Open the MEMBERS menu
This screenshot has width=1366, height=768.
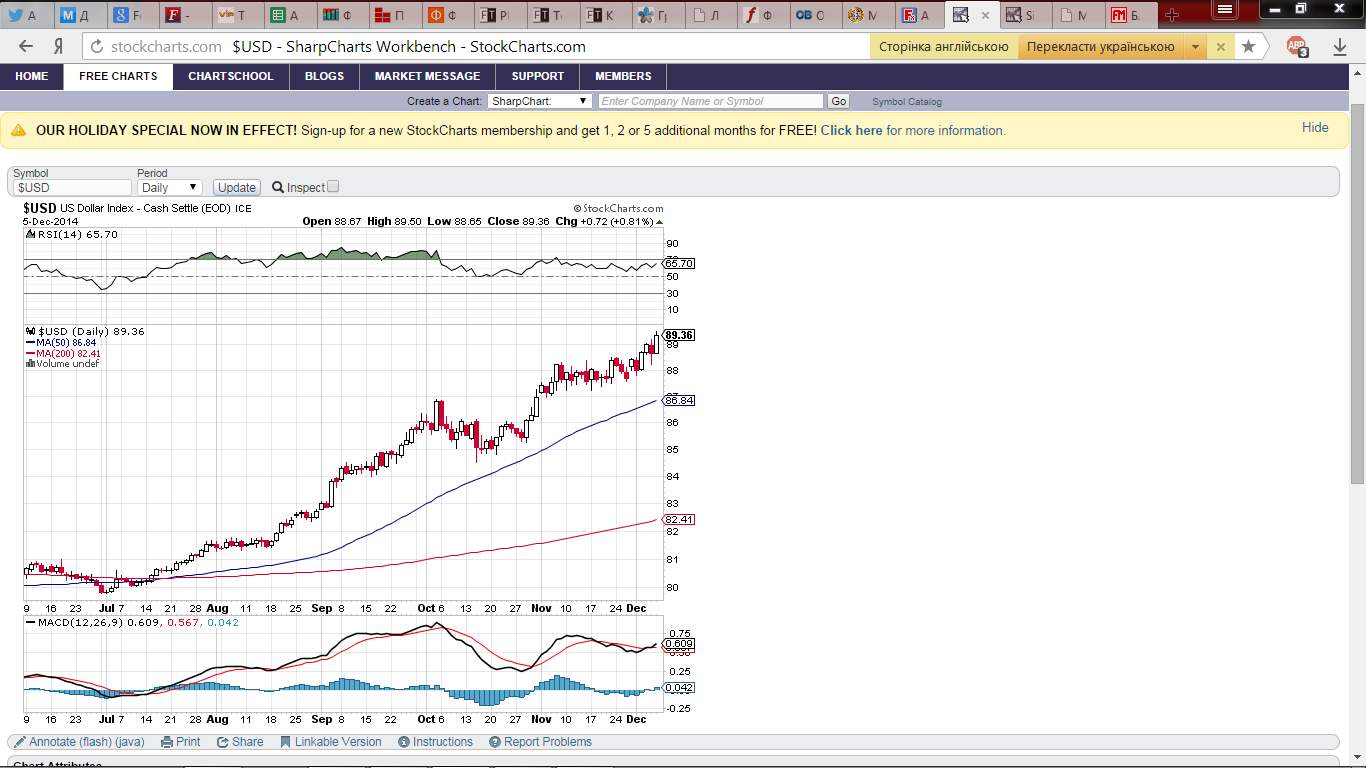click(x=623, y=76)
